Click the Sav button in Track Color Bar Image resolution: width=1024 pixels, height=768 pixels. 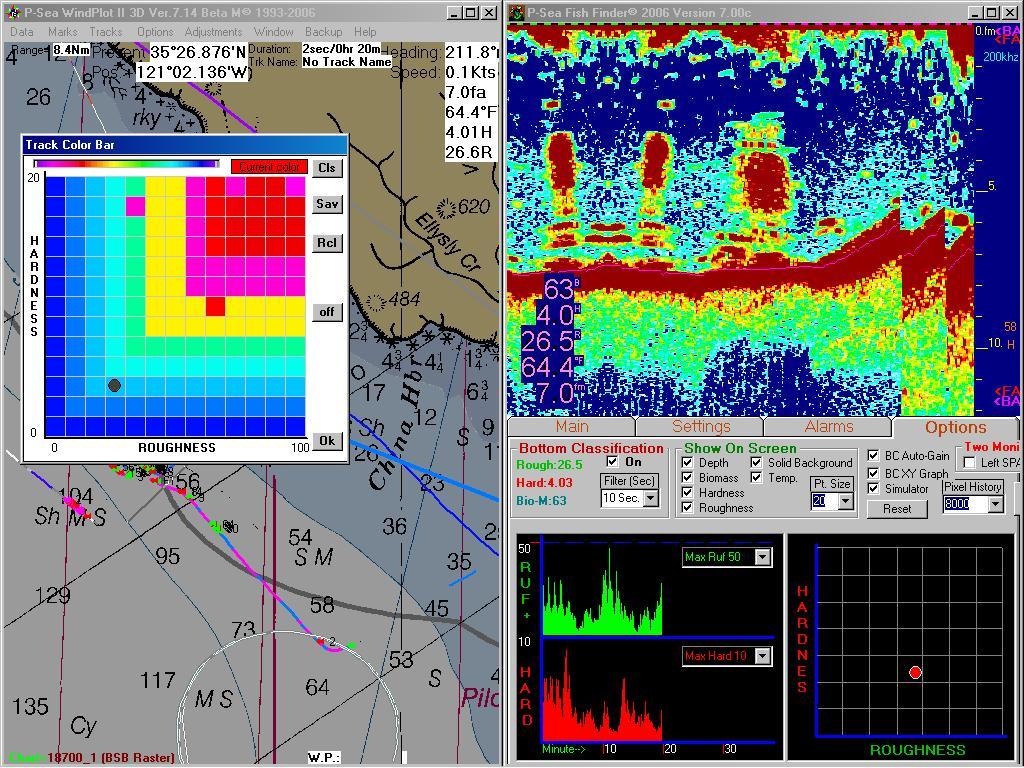[x=327, y=204]
